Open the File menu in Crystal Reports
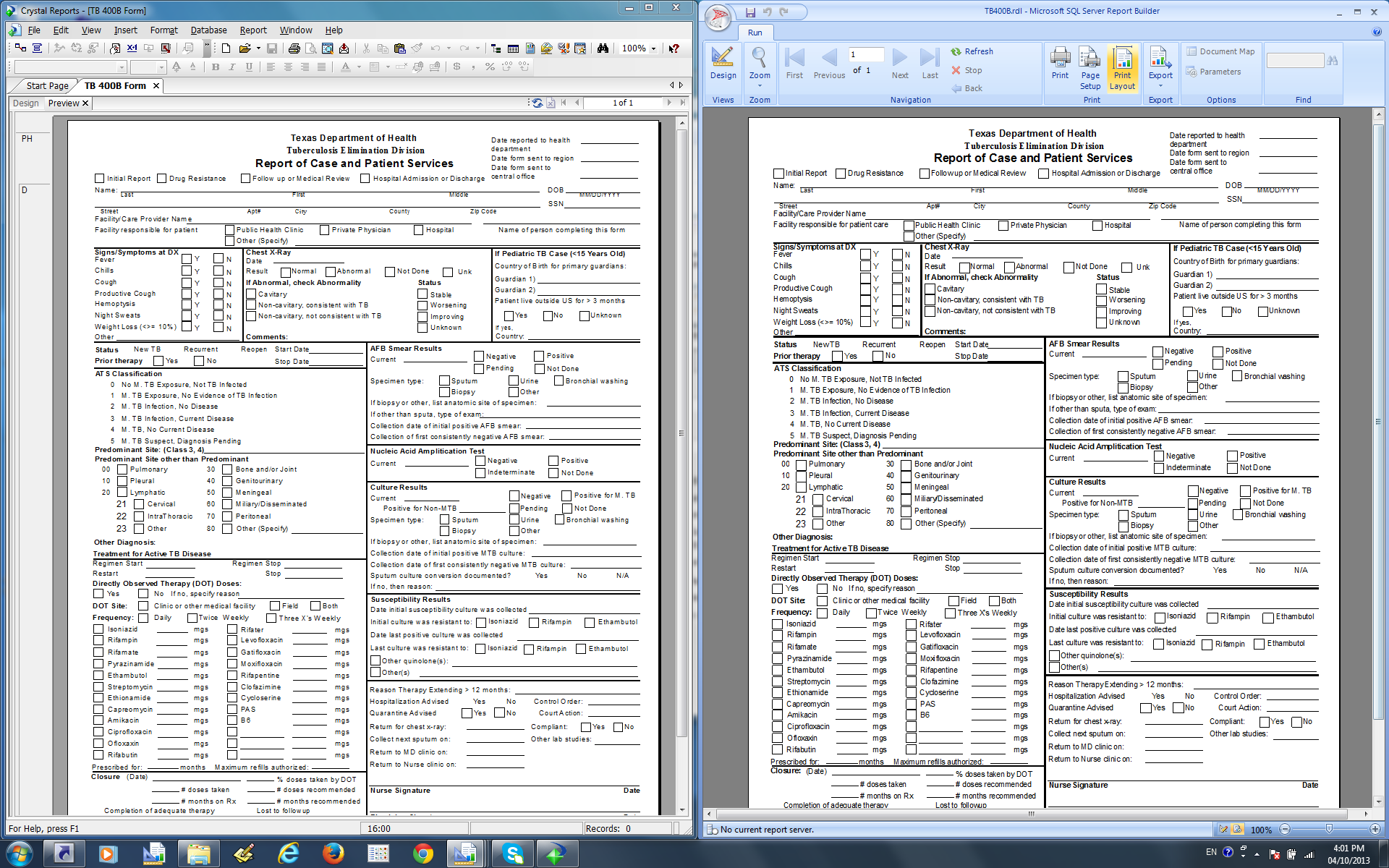This screenshot has width=1389, height=868. coord(33,30)
